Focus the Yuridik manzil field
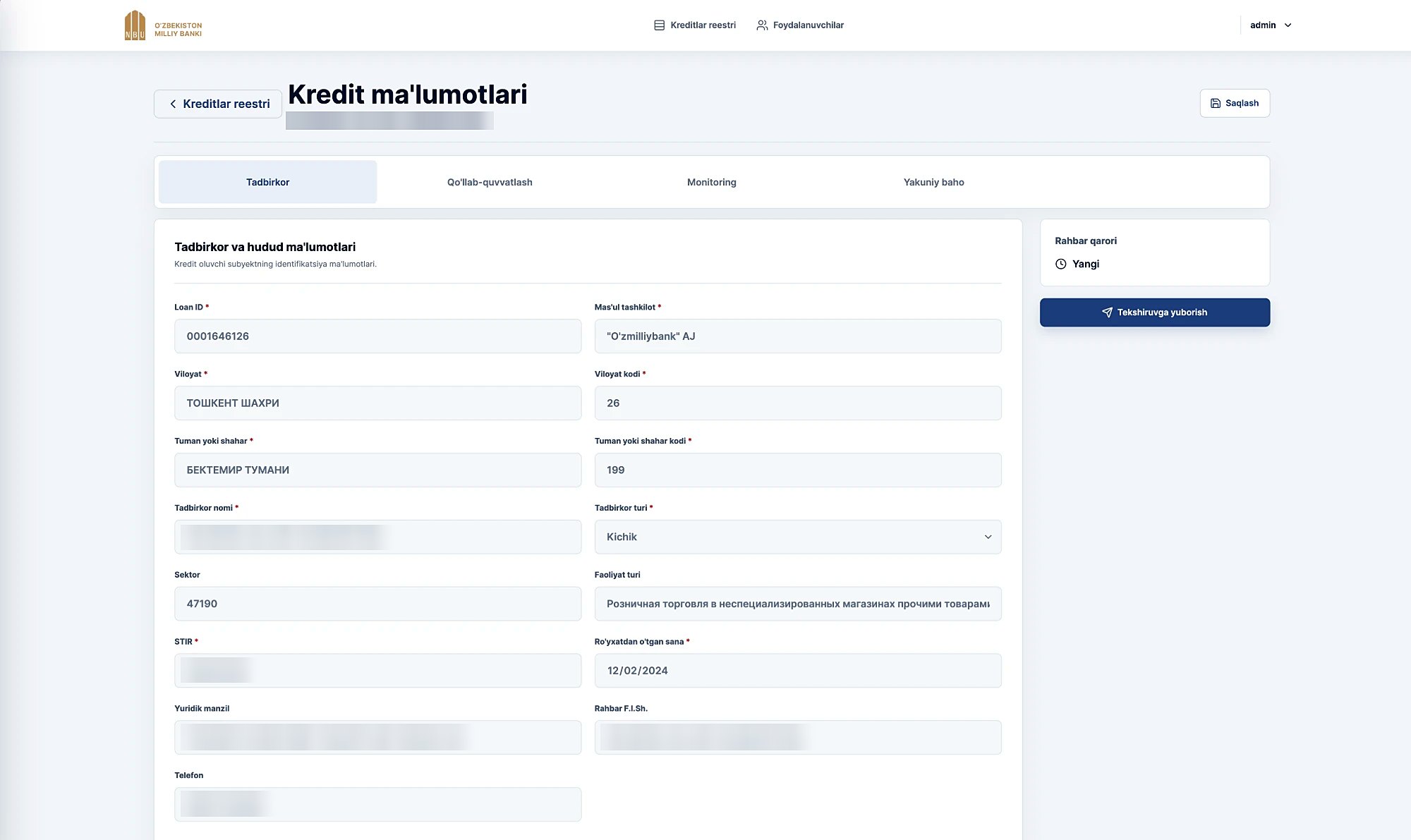The width and height of the screenshot is (1411, 840). click(x=377, y=737)
